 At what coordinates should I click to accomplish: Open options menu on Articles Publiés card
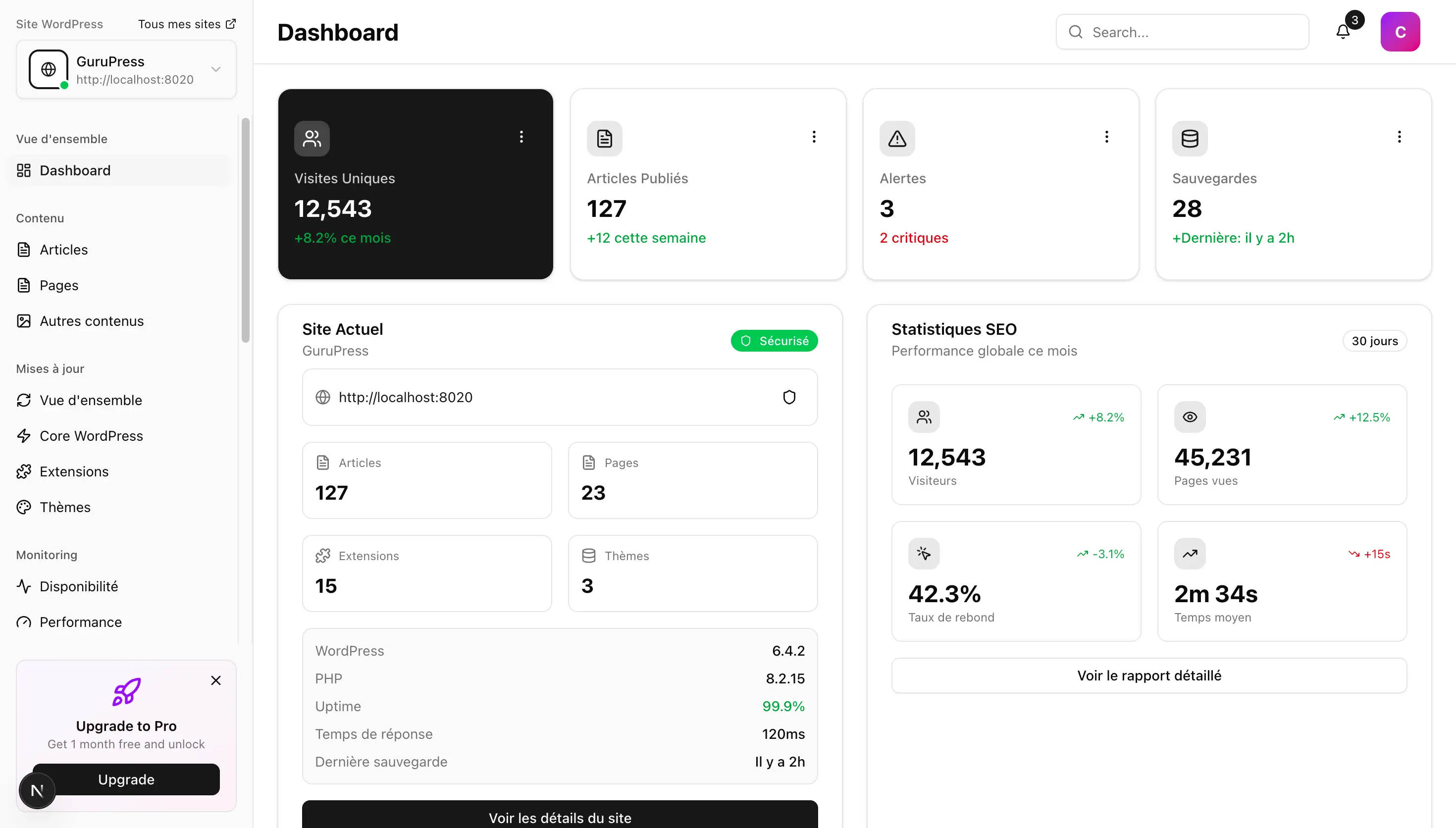(x=814, y=137)
